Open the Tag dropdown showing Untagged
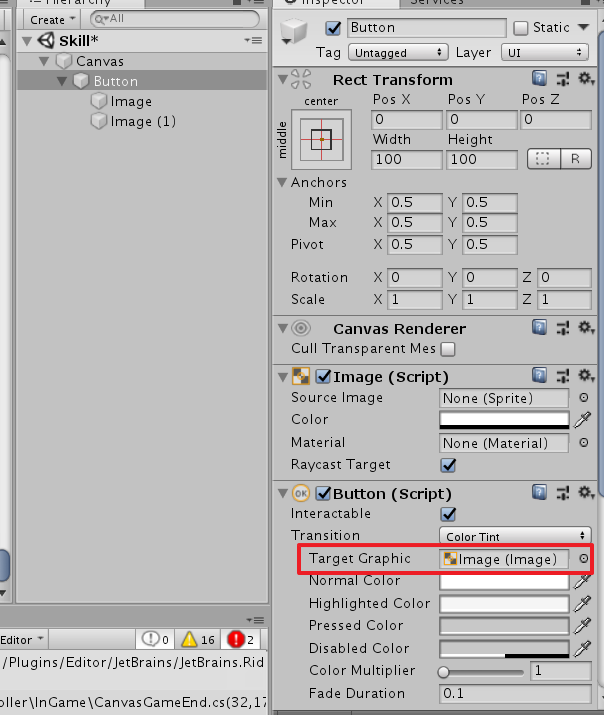This screenshot has width=604, height=715. tap(398, 52)
